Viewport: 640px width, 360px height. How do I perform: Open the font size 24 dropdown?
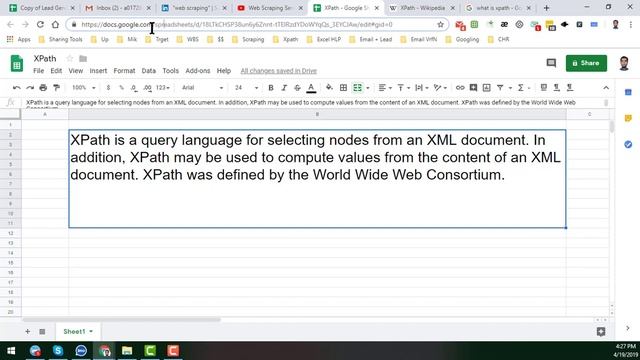tap(246, 88)
